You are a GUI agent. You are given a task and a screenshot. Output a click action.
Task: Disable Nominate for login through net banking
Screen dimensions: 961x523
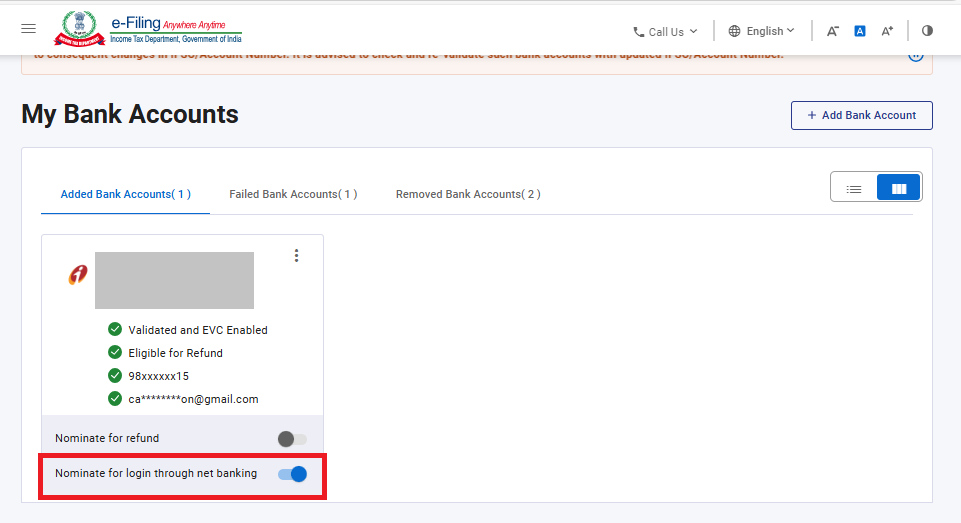(292, 474)
